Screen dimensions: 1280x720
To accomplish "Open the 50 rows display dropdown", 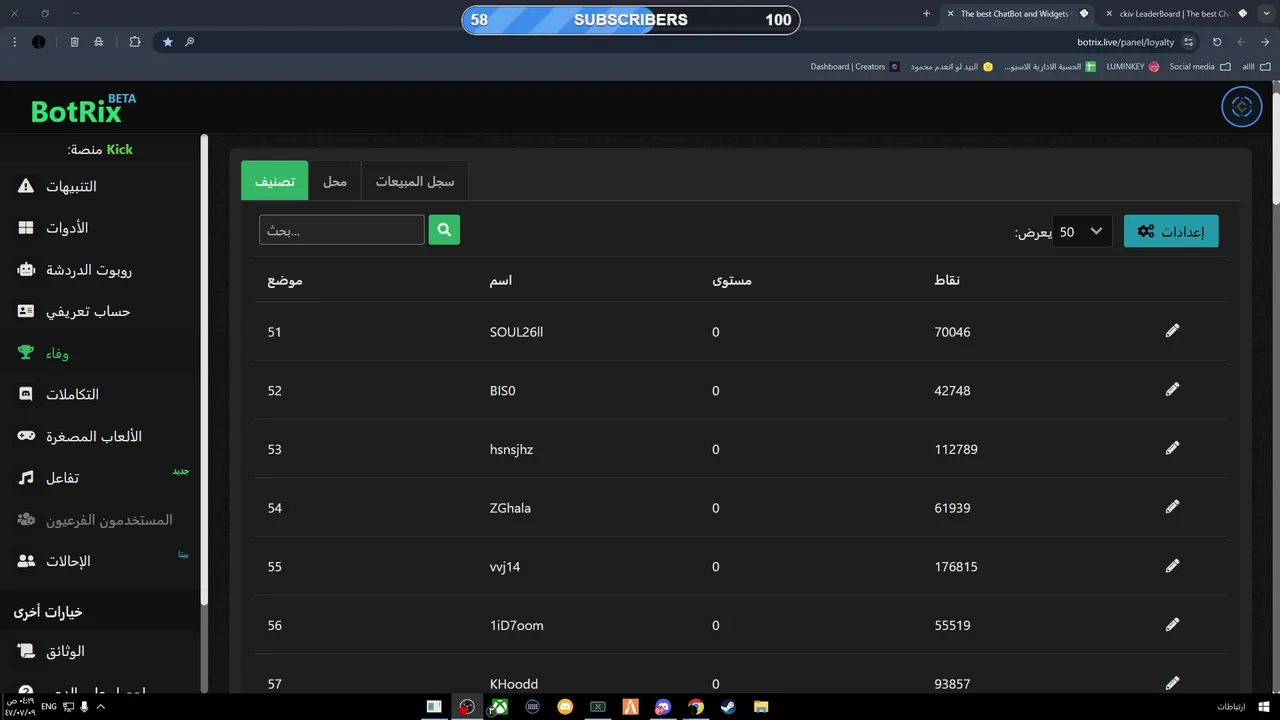I will (1082, 232).
